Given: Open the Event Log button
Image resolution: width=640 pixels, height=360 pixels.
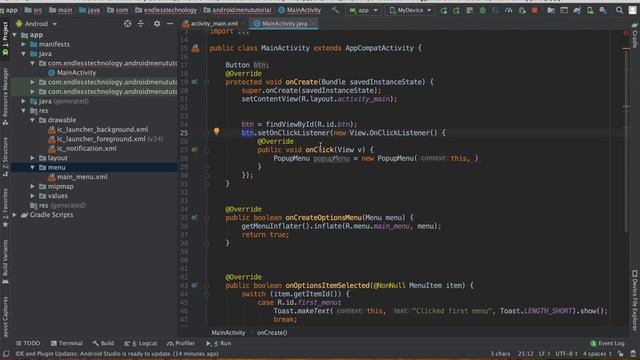Looking at the screenshot, I should (607, 343).
